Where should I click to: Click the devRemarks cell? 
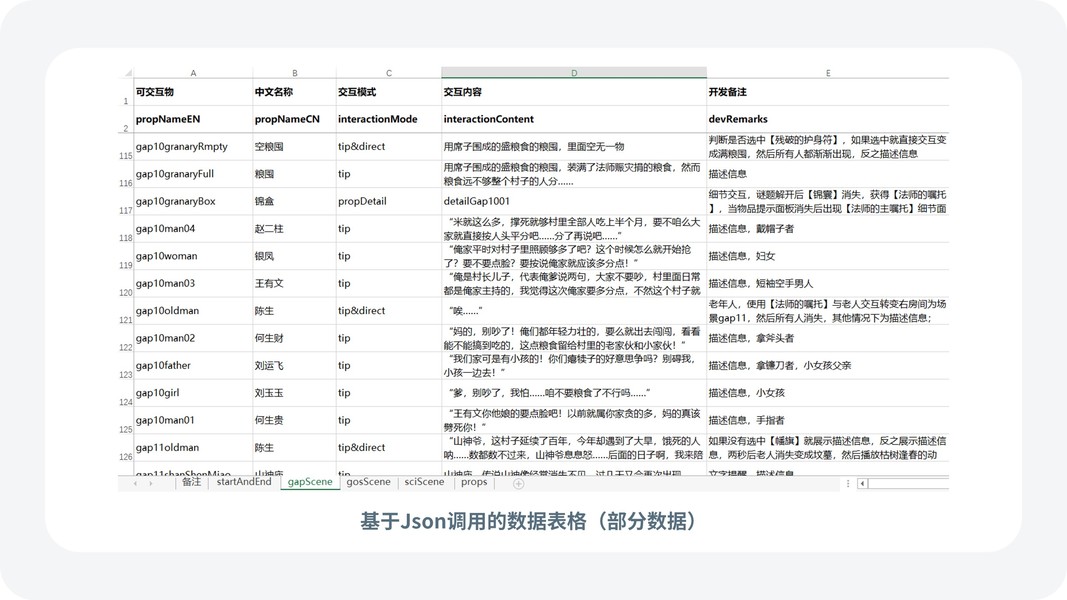coord(827,119)
